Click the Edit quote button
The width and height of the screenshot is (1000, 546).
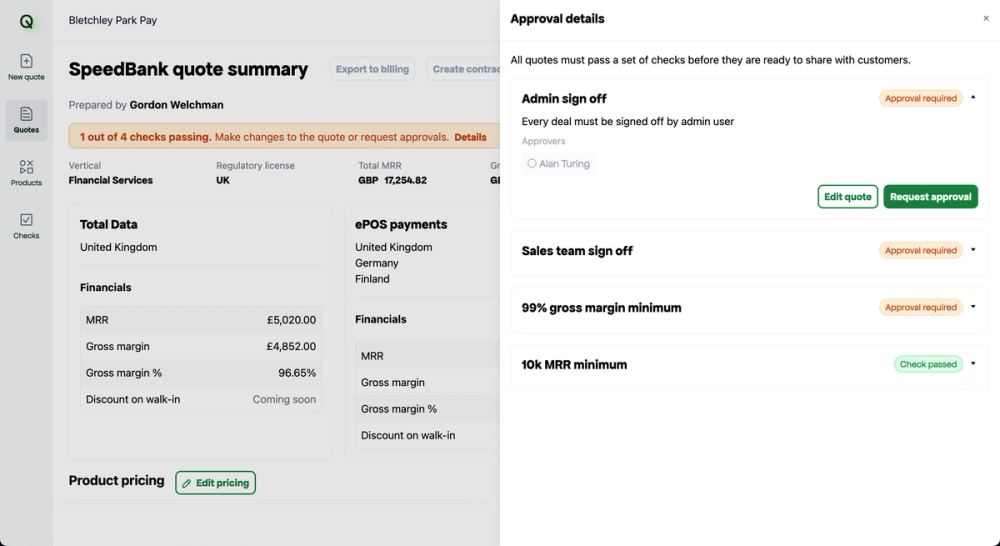coord(847,197)
